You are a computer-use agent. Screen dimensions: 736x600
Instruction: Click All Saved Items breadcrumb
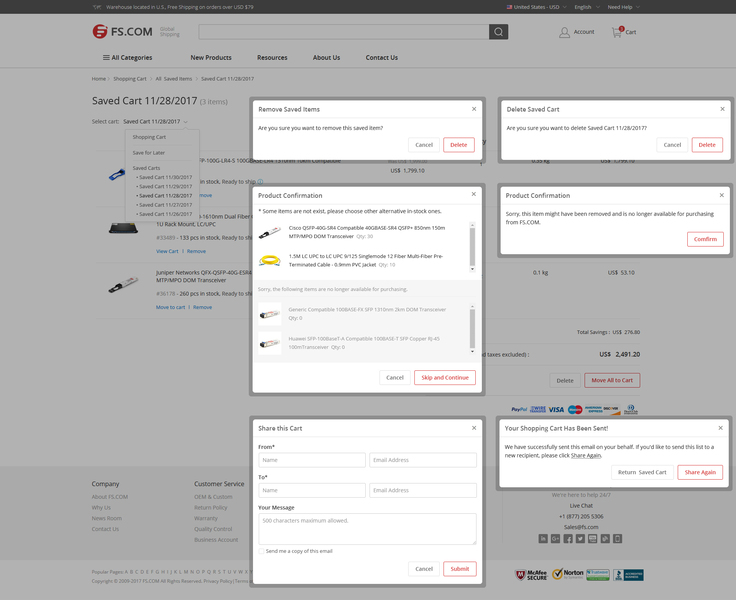pyautogui.click(x=174, y=79)
